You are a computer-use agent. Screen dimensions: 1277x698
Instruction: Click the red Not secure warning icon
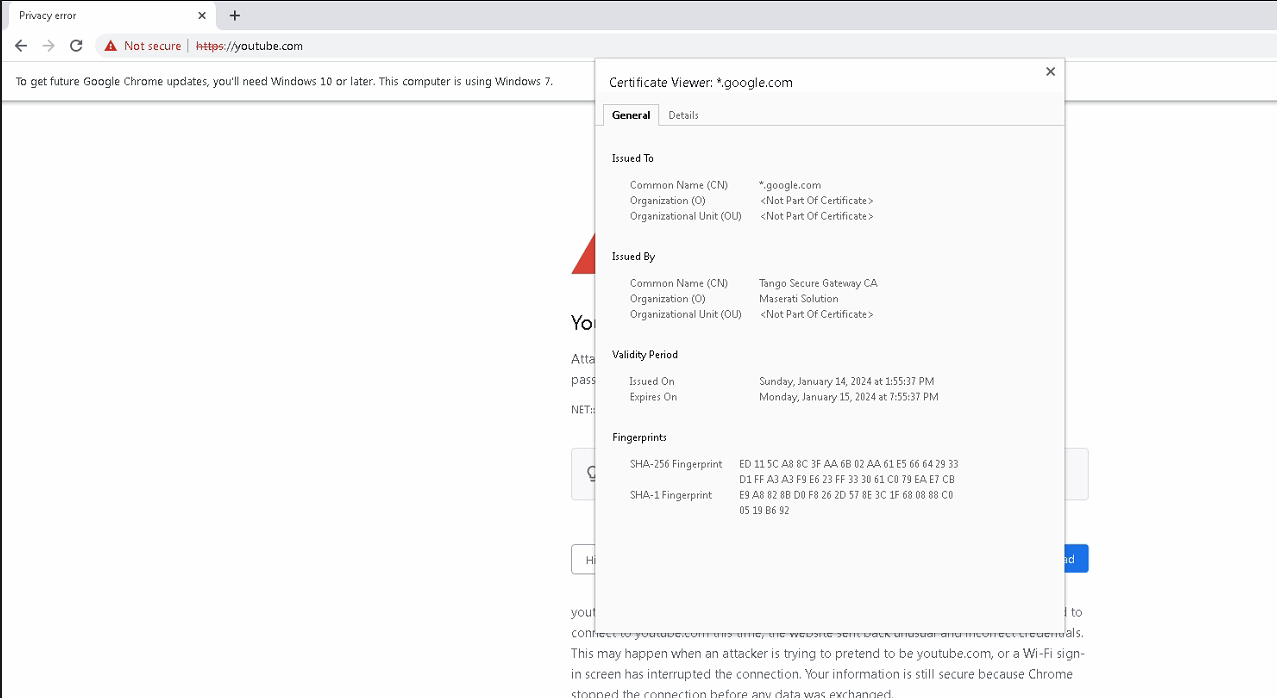[x=111, y=46]
